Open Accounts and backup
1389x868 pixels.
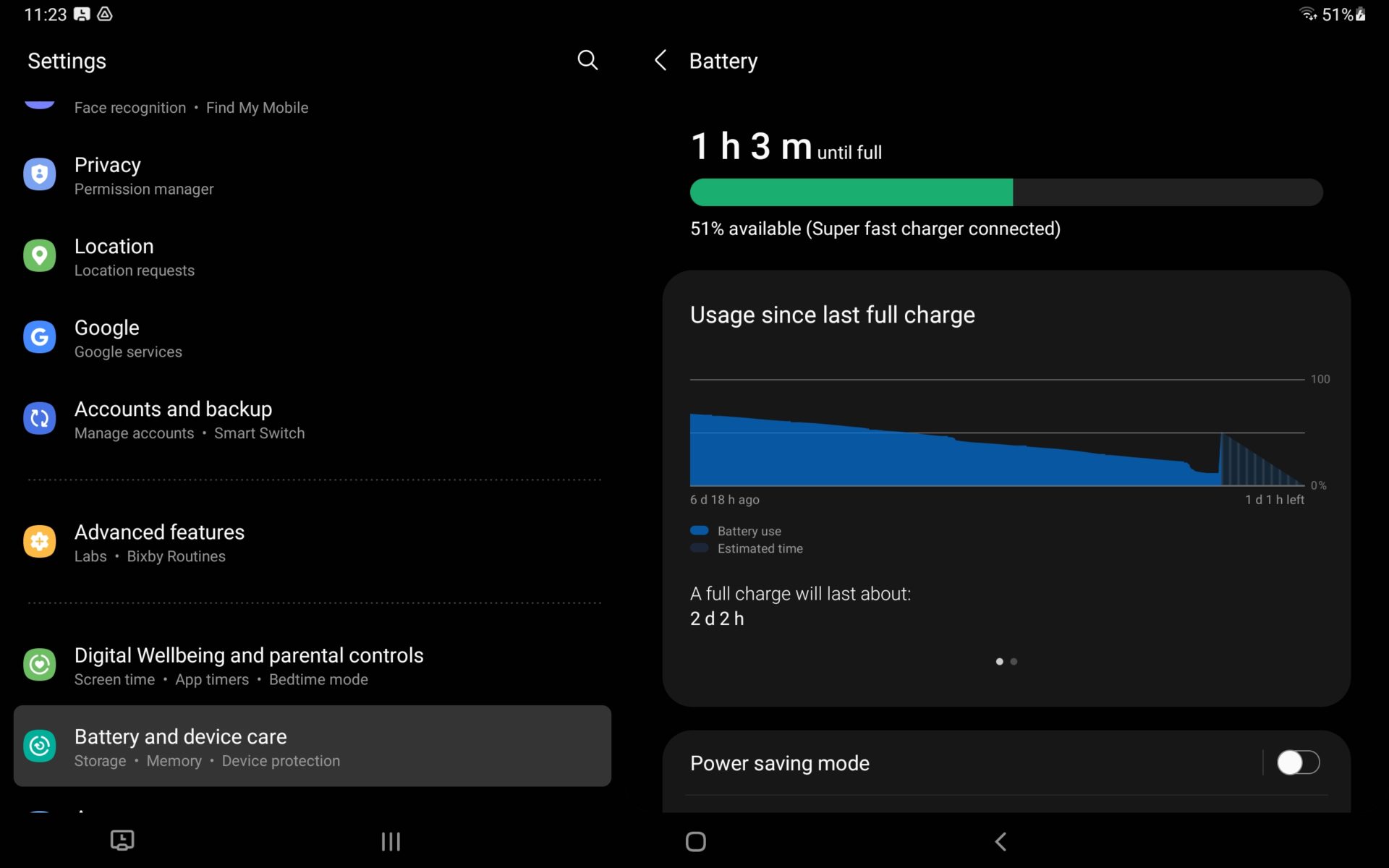click(313, 420)
